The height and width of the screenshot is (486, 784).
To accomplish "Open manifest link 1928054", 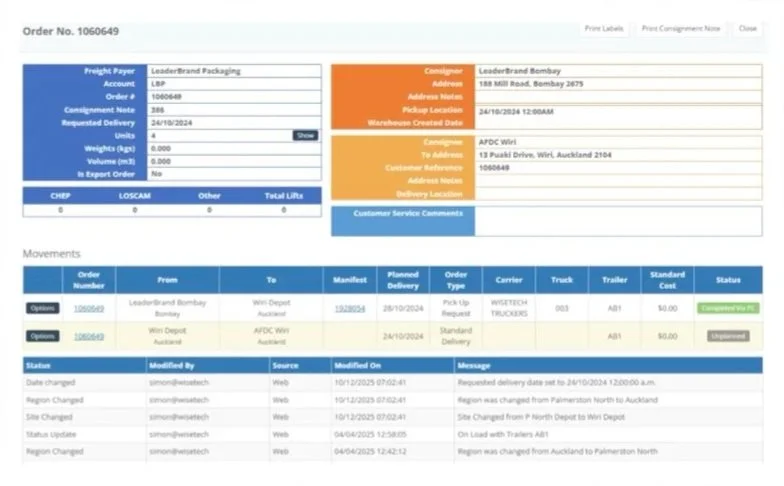I will [x=350, y=308].
